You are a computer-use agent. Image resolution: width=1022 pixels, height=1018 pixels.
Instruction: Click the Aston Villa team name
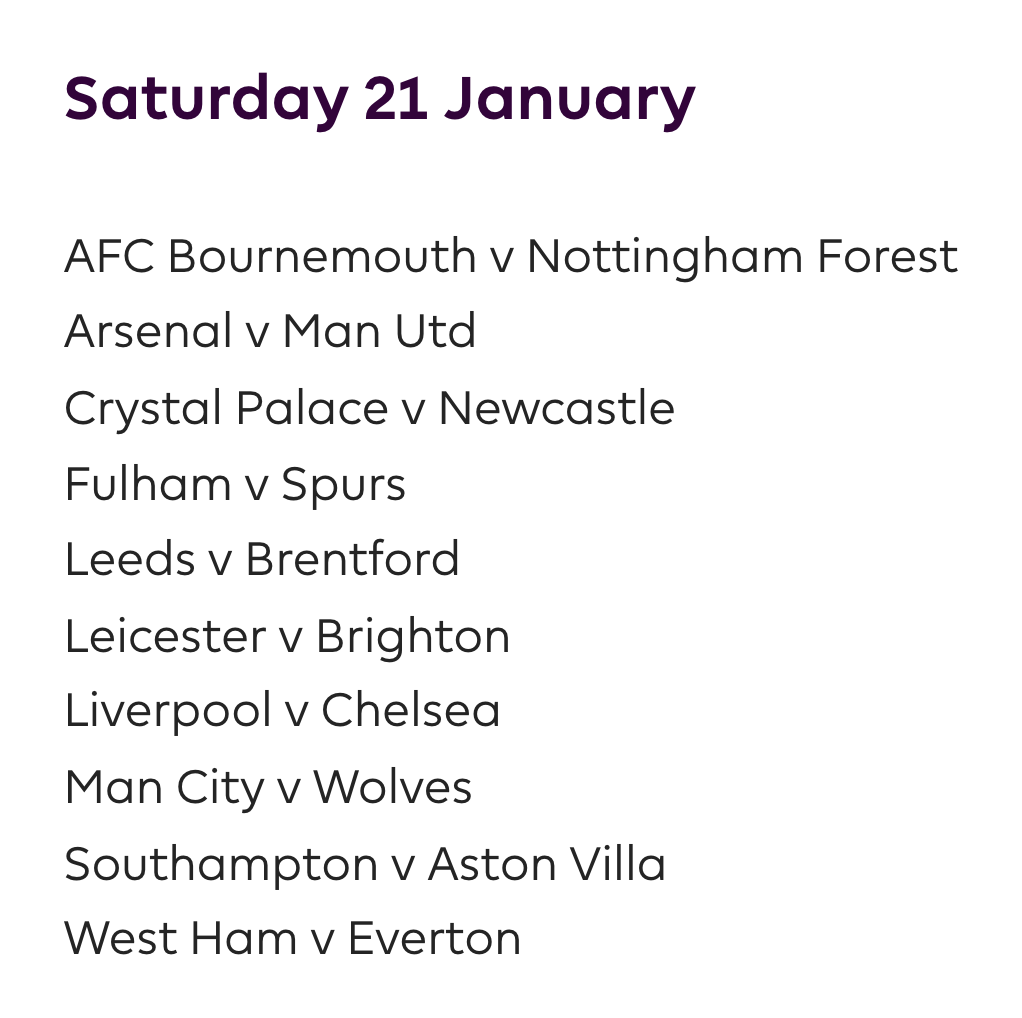tap(546, 863)
